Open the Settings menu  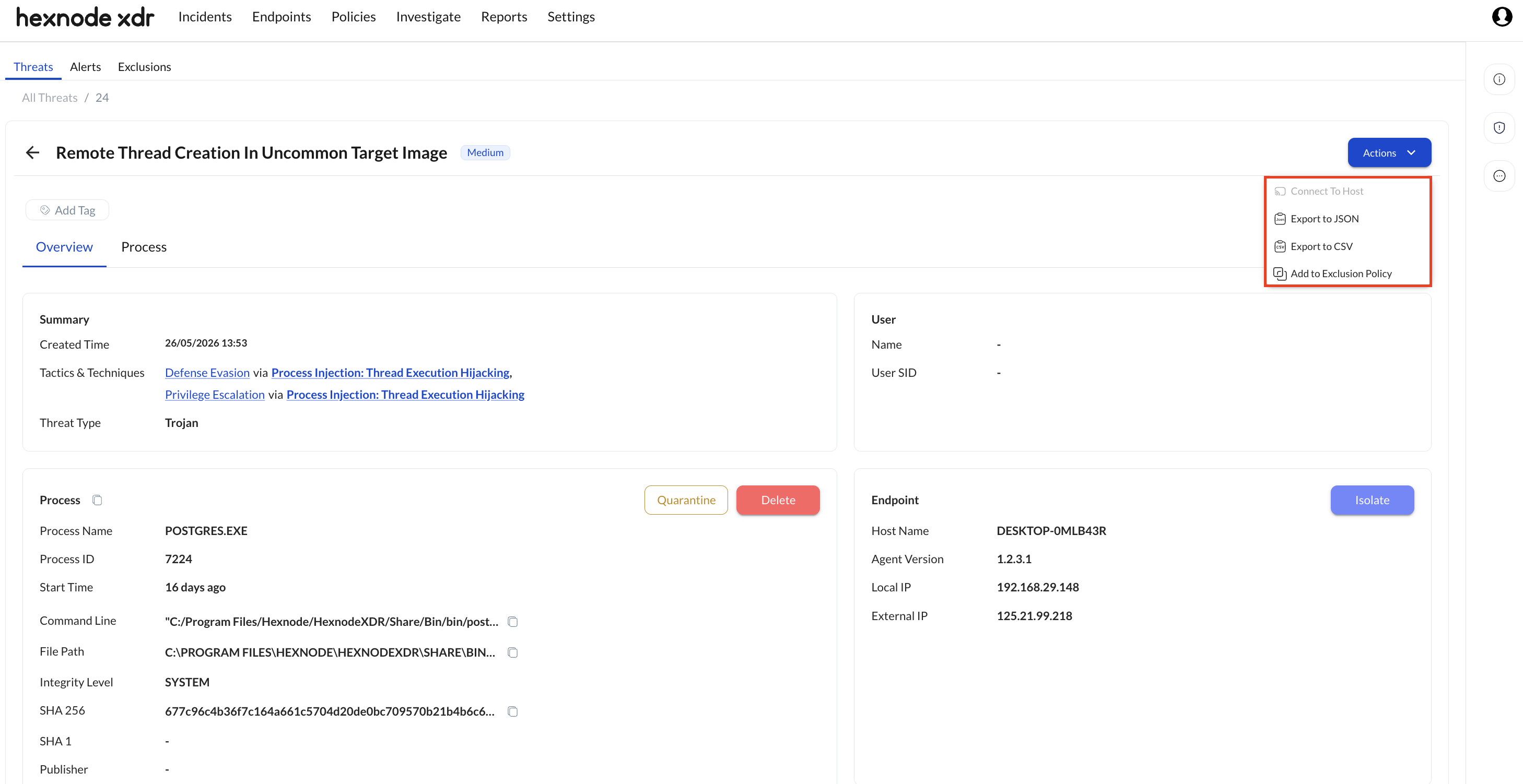pos(571,17)
